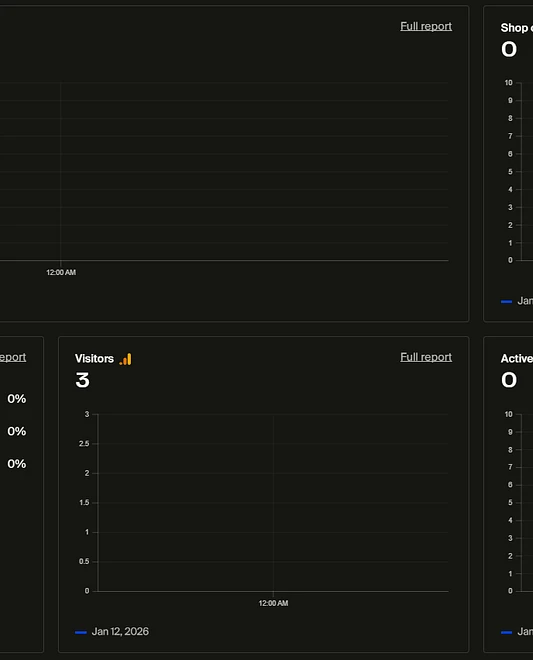Select the Shop card heading

coord(517,28)
